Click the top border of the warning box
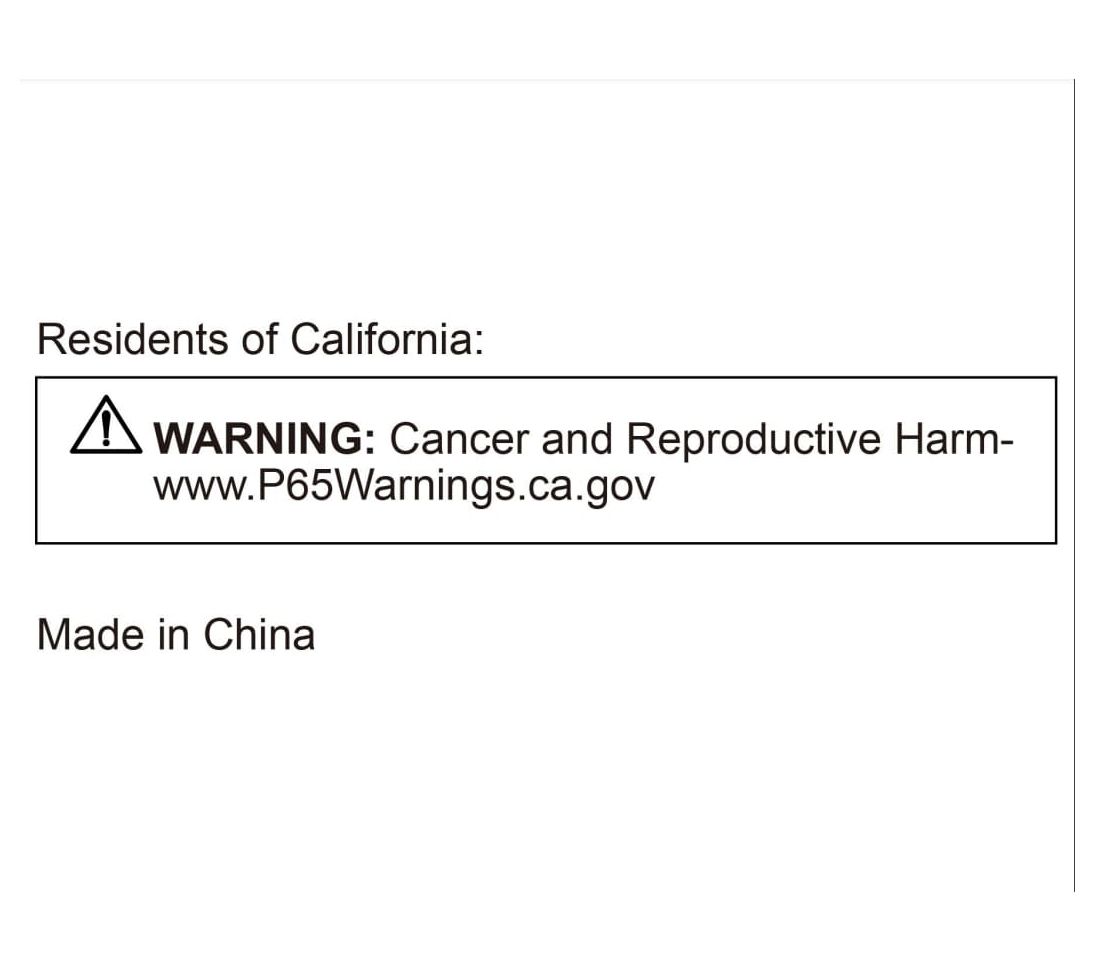Image resolution: width=1096 pixels, height=974 pixels. click(545, 378)
